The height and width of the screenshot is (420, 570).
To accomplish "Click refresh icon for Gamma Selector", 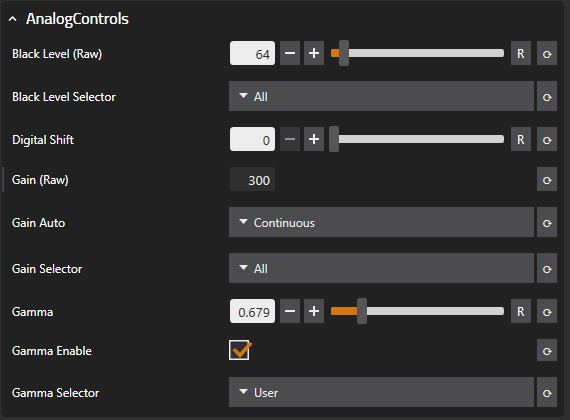I will click(x=547, y=392).
